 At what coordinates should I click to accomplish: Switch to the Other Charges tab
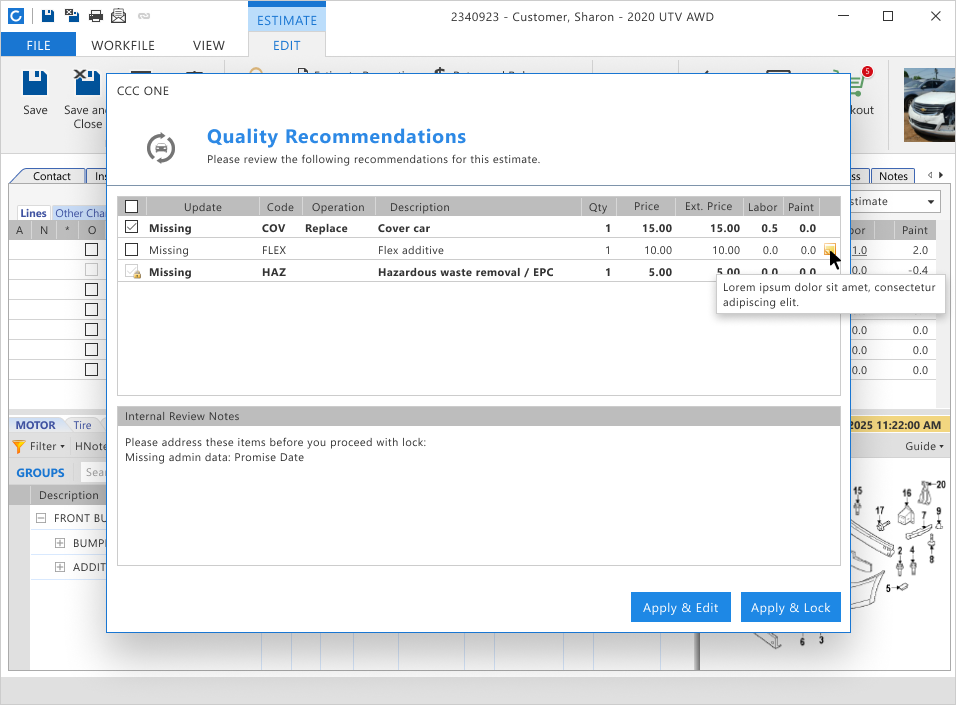80,213
